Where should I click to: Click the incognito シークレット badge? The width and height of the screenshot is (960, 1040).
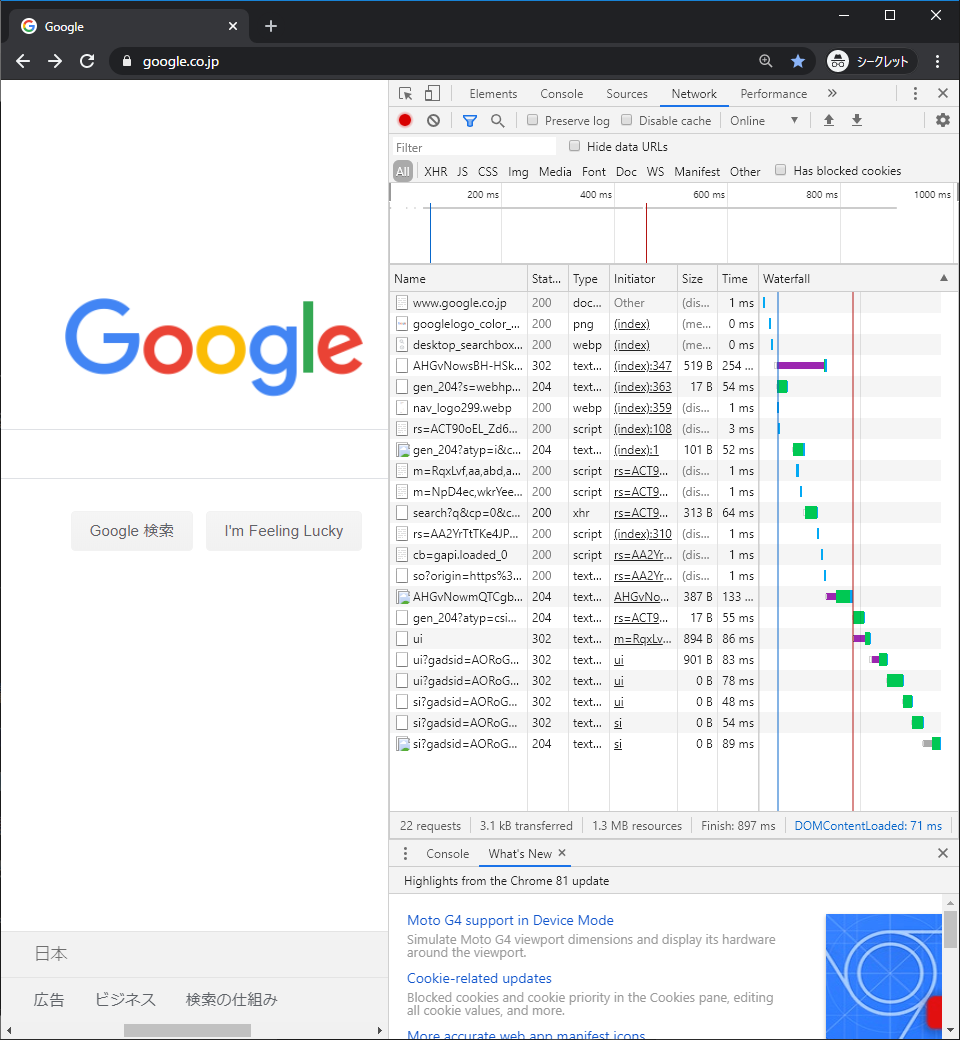pos(871,61)
